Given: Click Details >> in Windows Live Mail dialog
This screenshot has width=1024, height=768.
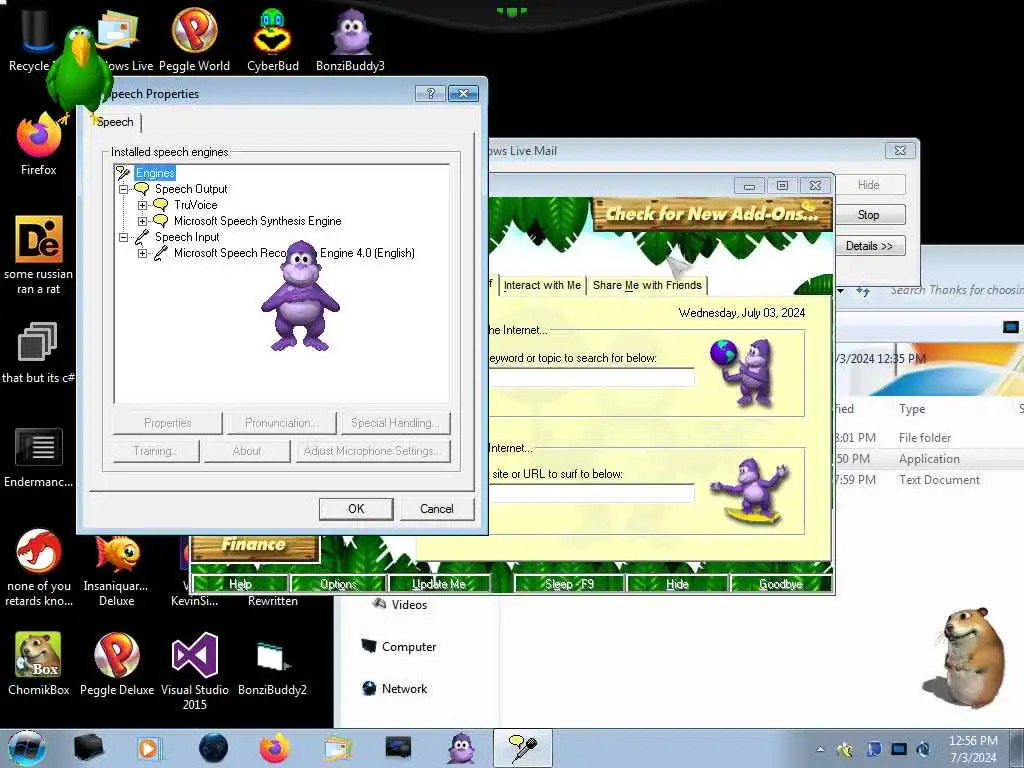Looking at the screenshot, I should coord(869,246).
